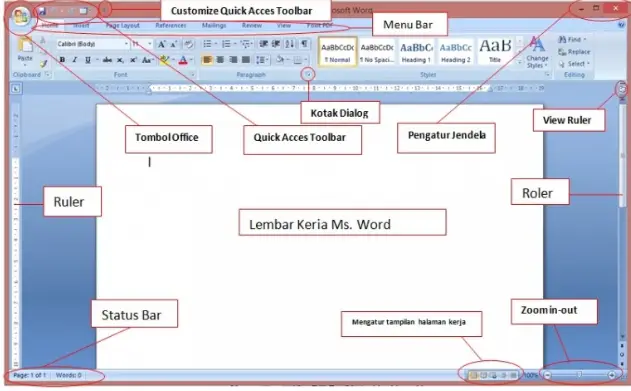This screenshot has width=631, height=391.
Task: Activate the Format Painter brush
Action: 43,64
